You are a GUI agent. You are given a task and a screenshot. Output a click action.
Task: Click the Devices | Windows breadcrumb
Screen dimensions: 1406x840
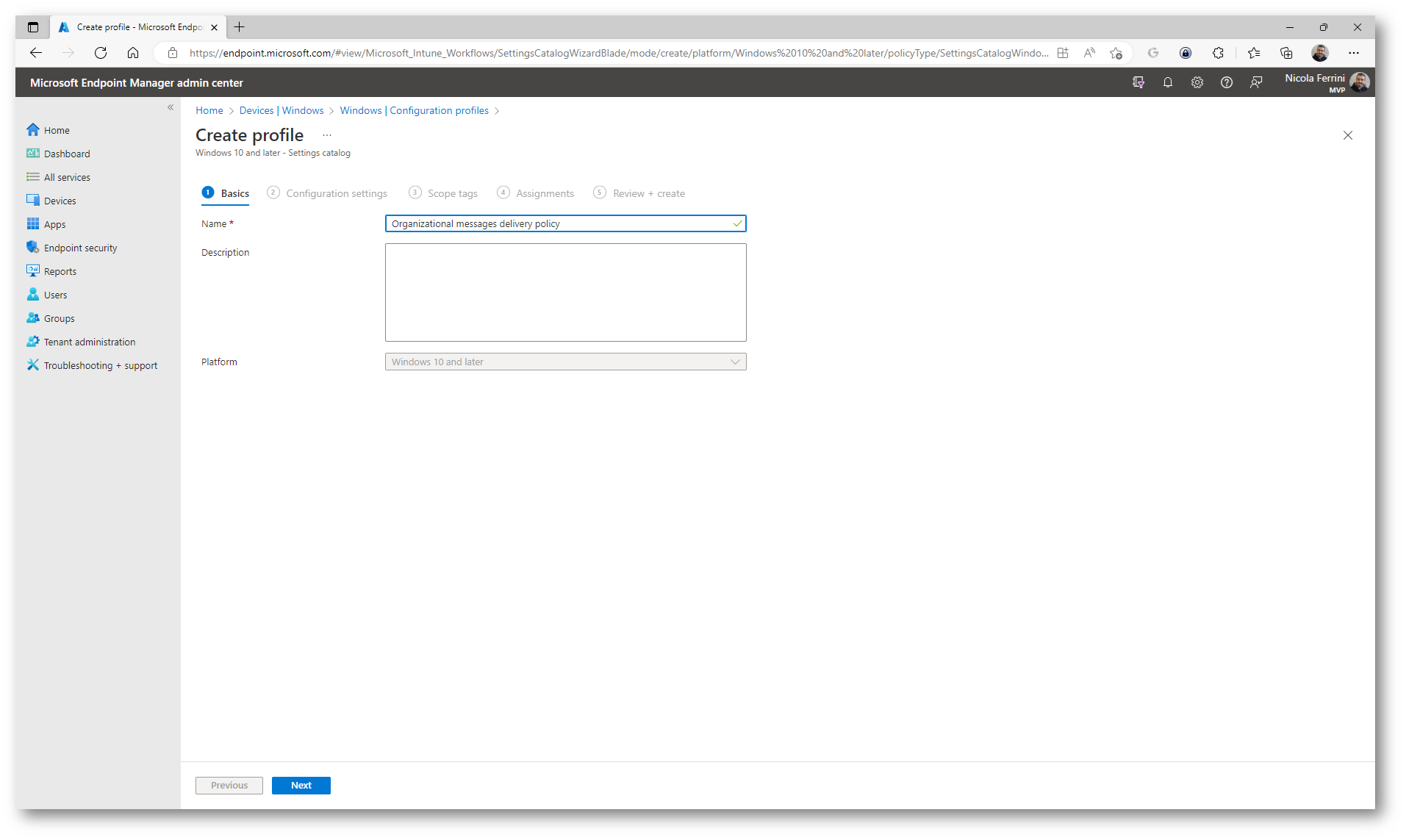tap(281, 110)
